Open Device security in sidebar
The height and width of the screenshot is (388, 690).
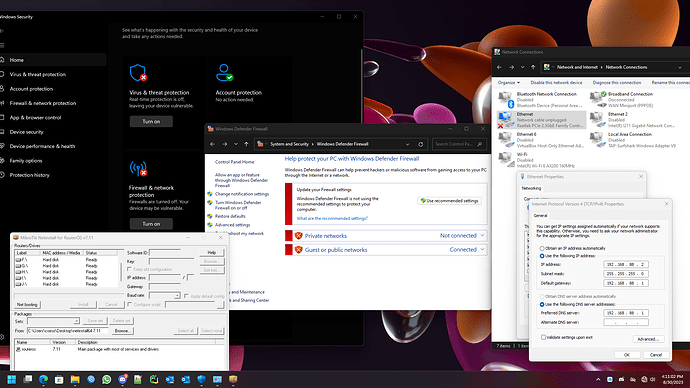[53, 132]
